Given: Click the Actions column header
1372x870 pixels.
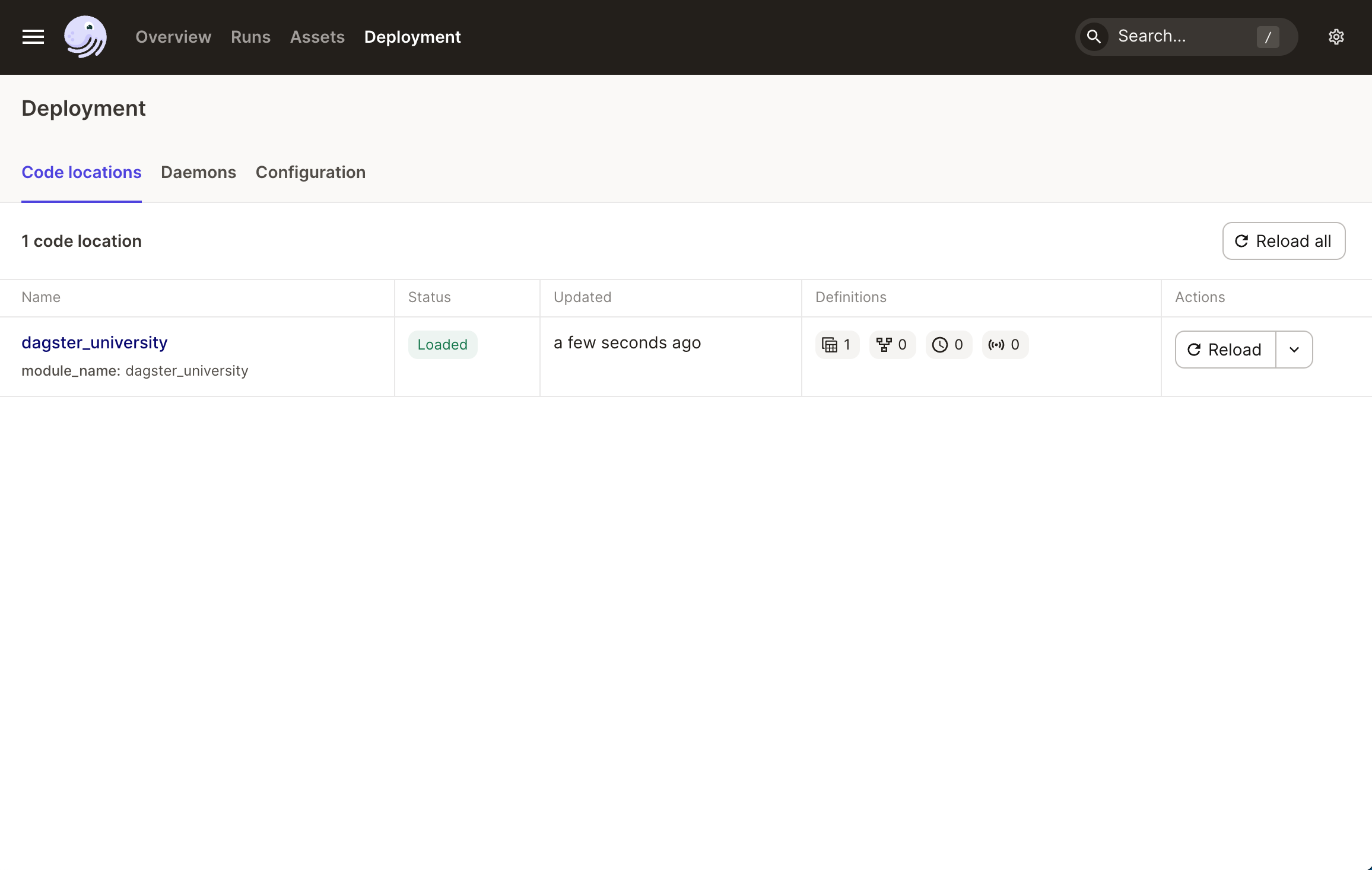Looking at the screenshot, I should tap(1200, 297).
